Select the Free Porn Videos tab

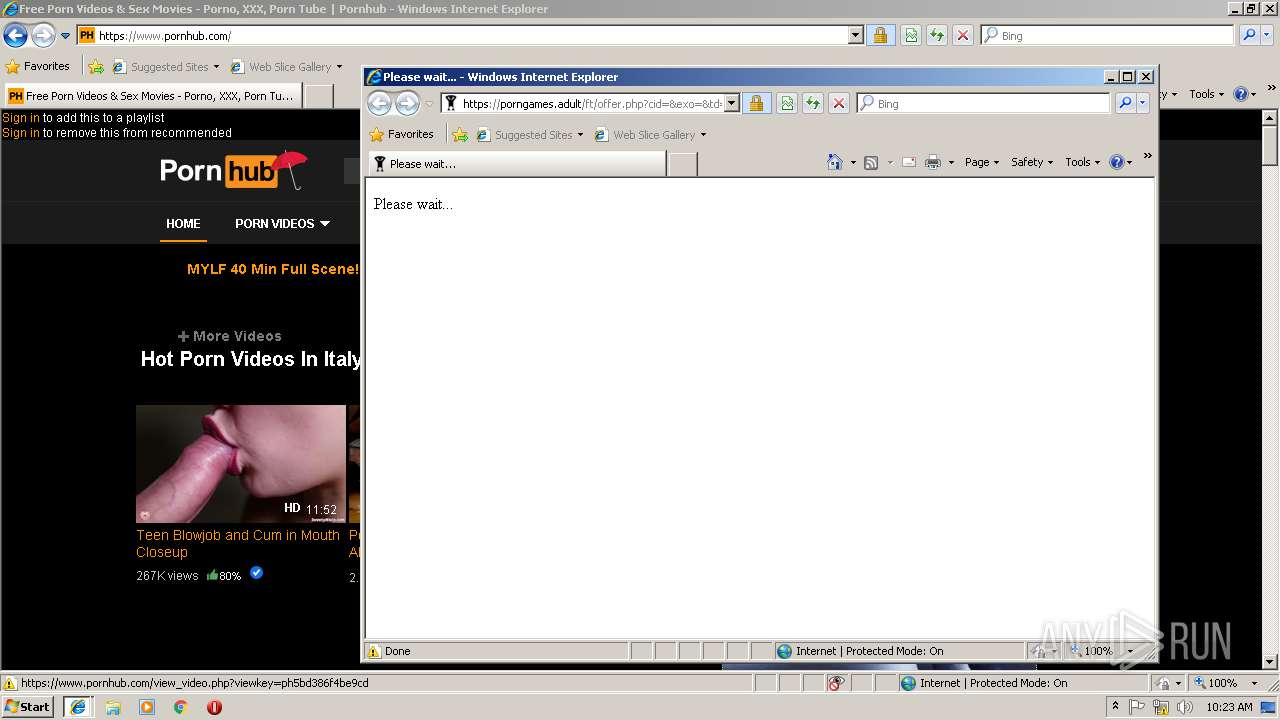tap(152, 96)
